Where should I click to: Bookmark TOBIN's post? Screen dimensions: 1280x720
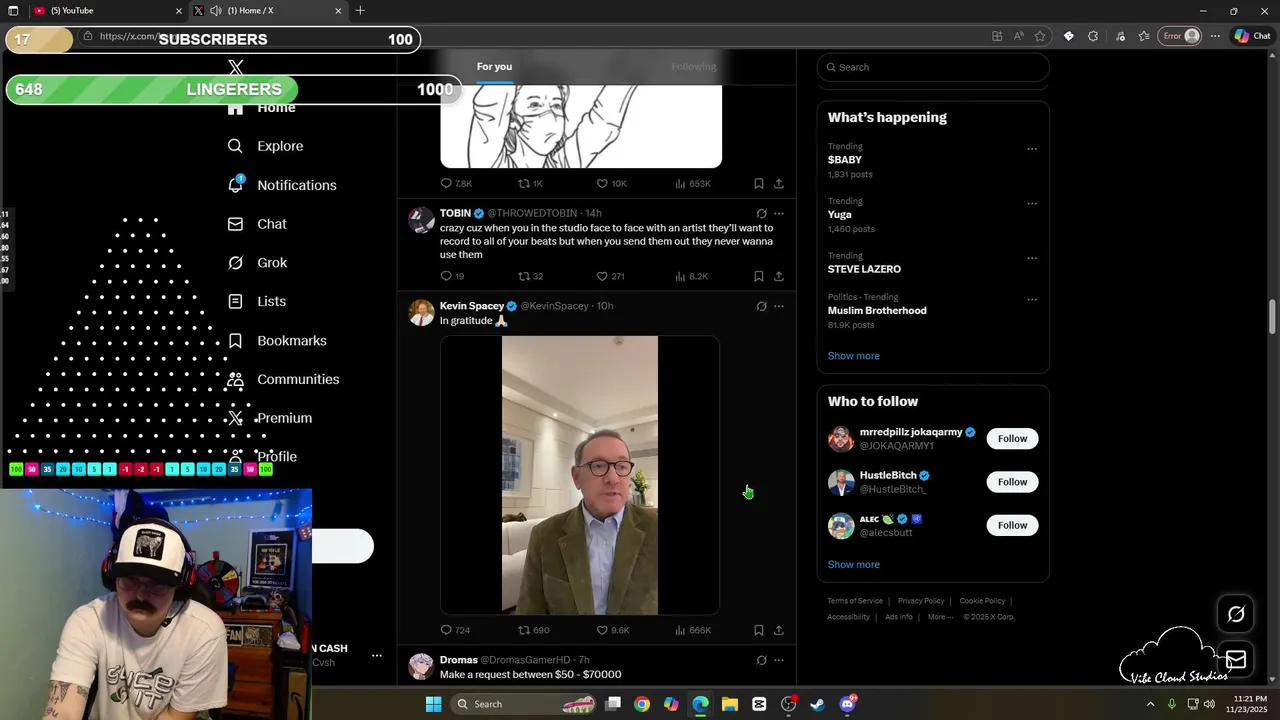[759, 276]
